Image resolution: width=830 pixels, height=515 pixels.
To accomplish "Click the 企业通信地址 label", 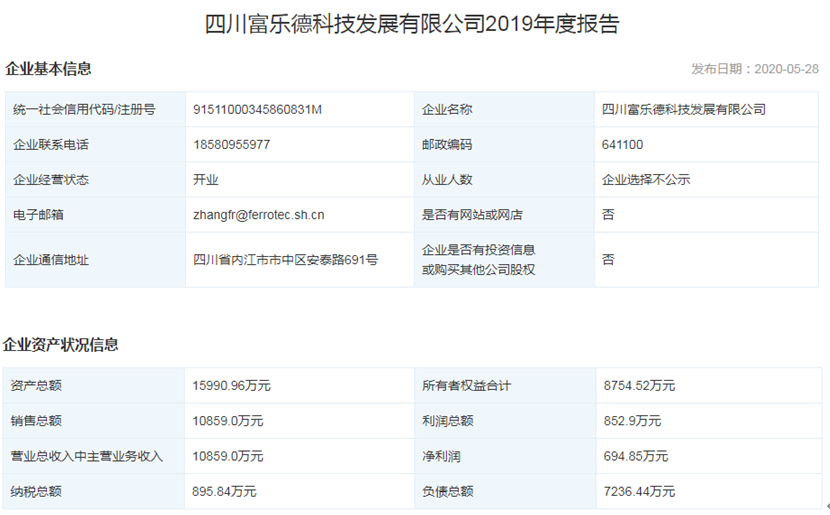I will point(51,260).
